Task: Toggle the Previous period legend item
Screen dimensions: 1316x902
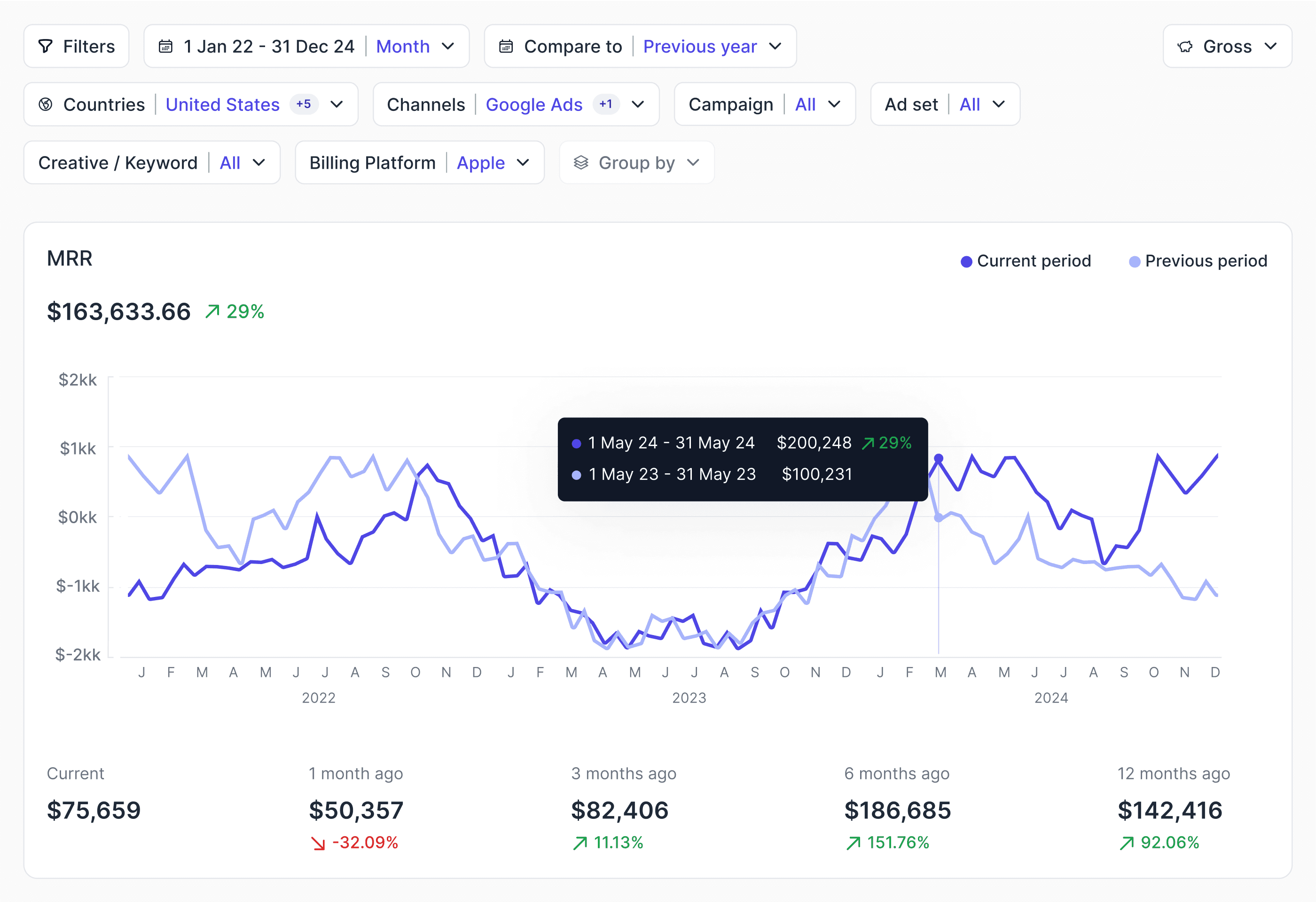Action: 1198,261
